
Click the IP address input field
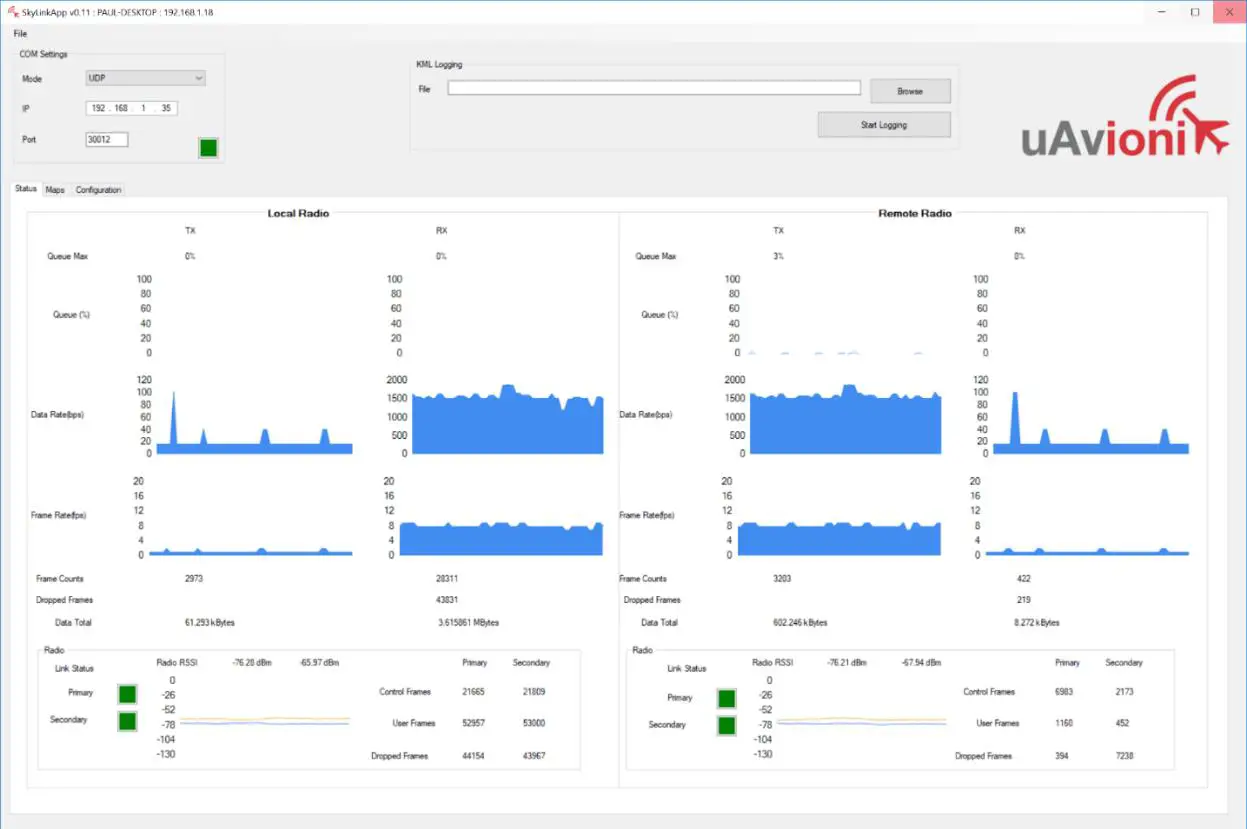(x=131, y=108)
